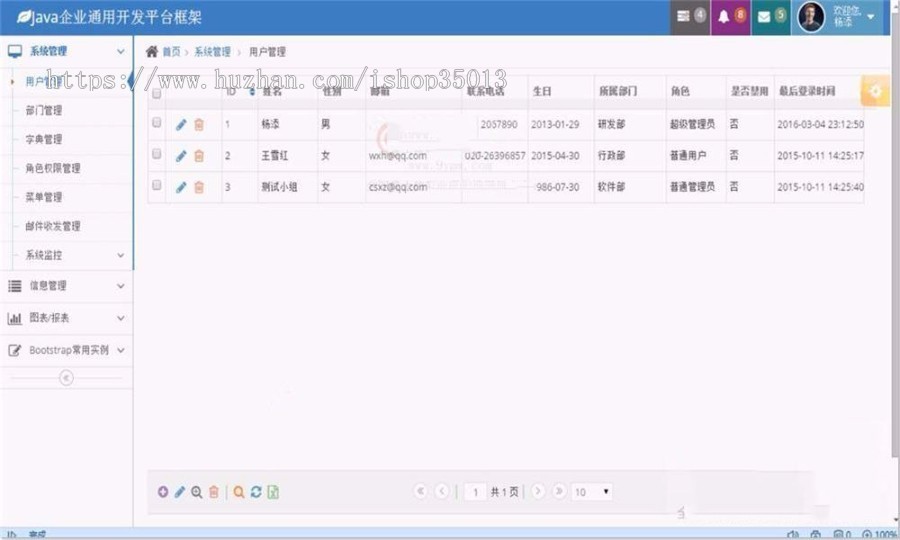Screen dimensions: 900x540
Task: Sort by the 生日 column header
Action: (542, 91)
